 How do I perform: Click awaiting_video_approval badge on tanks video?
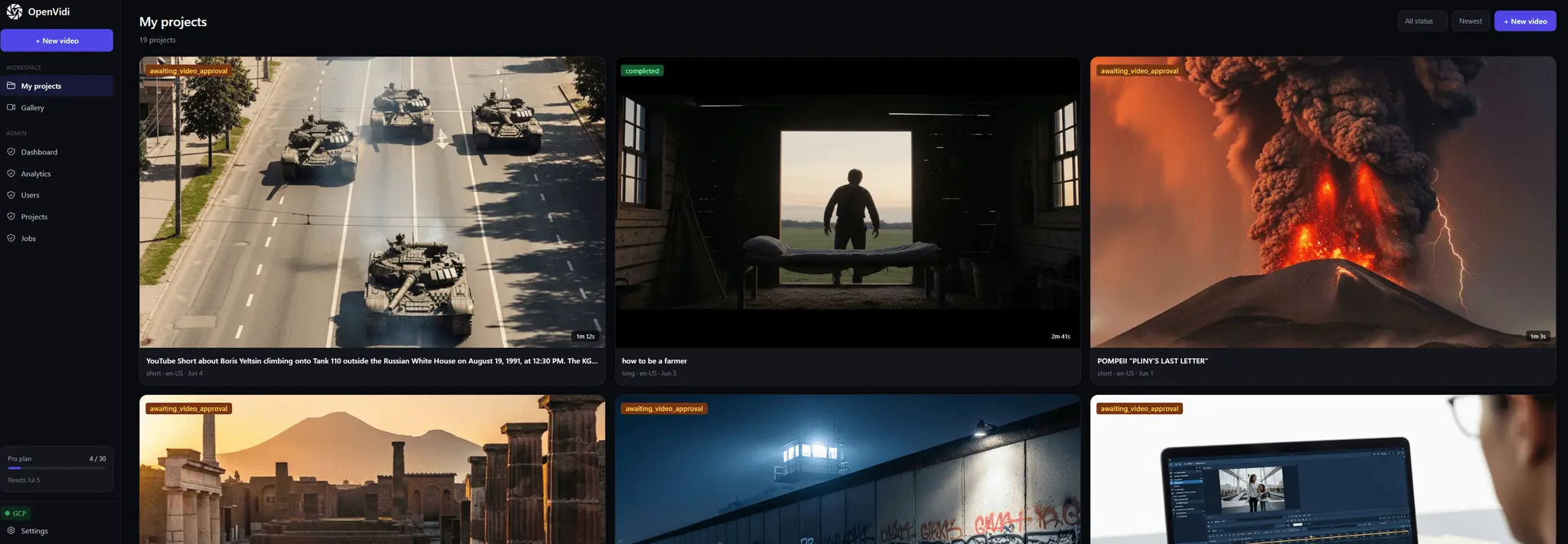[188, 71]
